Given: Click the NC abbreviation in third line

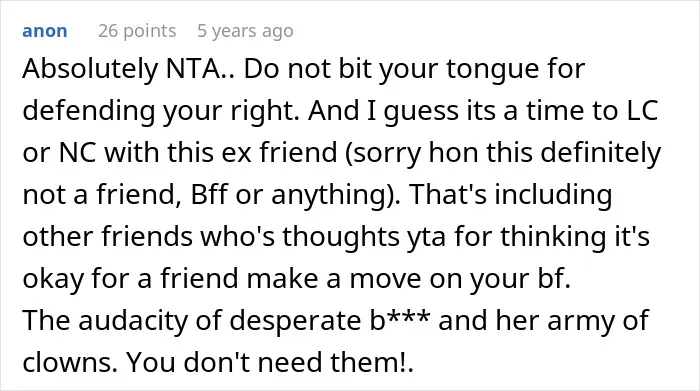Looking at the screenshot, I should 77,153.
